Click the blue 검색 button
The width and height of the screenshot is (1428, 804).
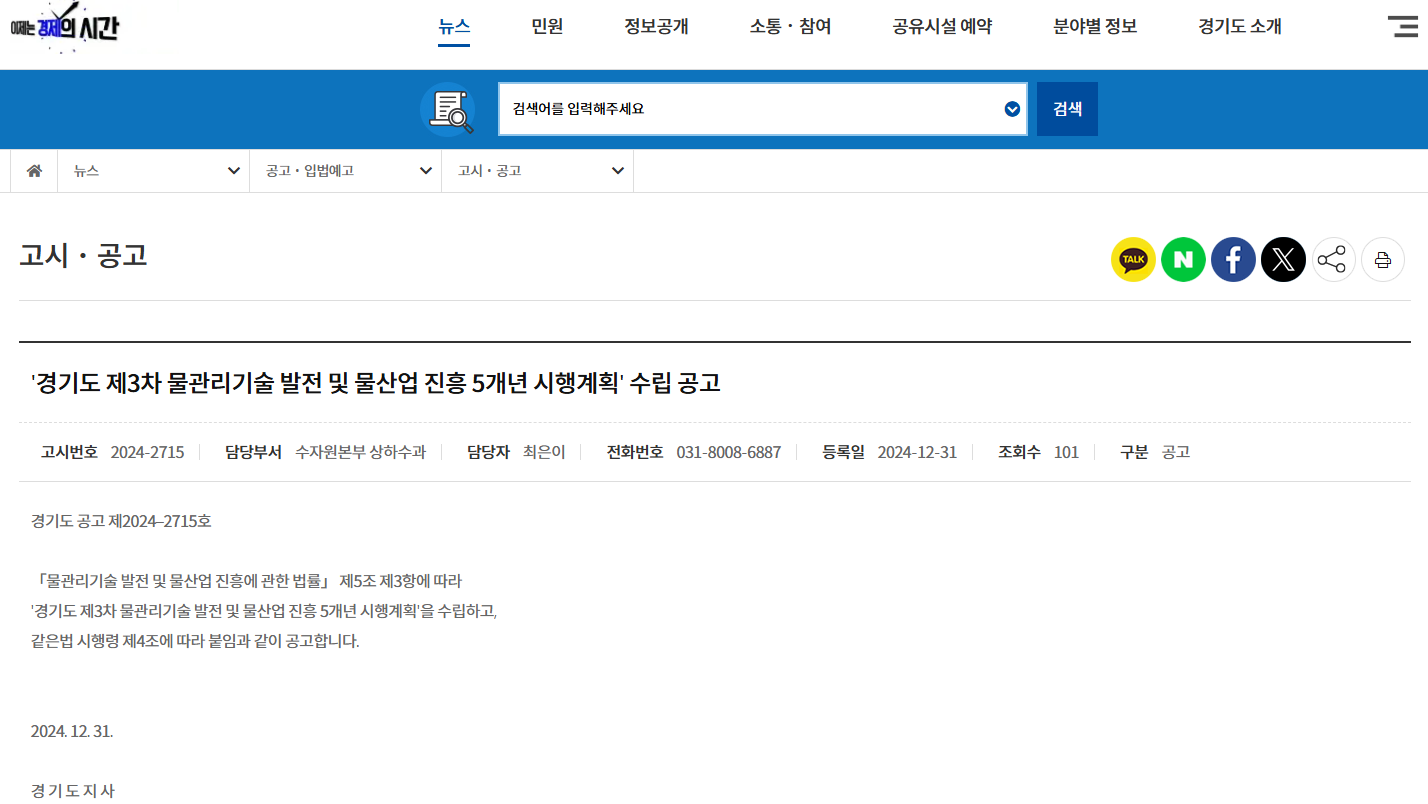tap(1067, 109)
